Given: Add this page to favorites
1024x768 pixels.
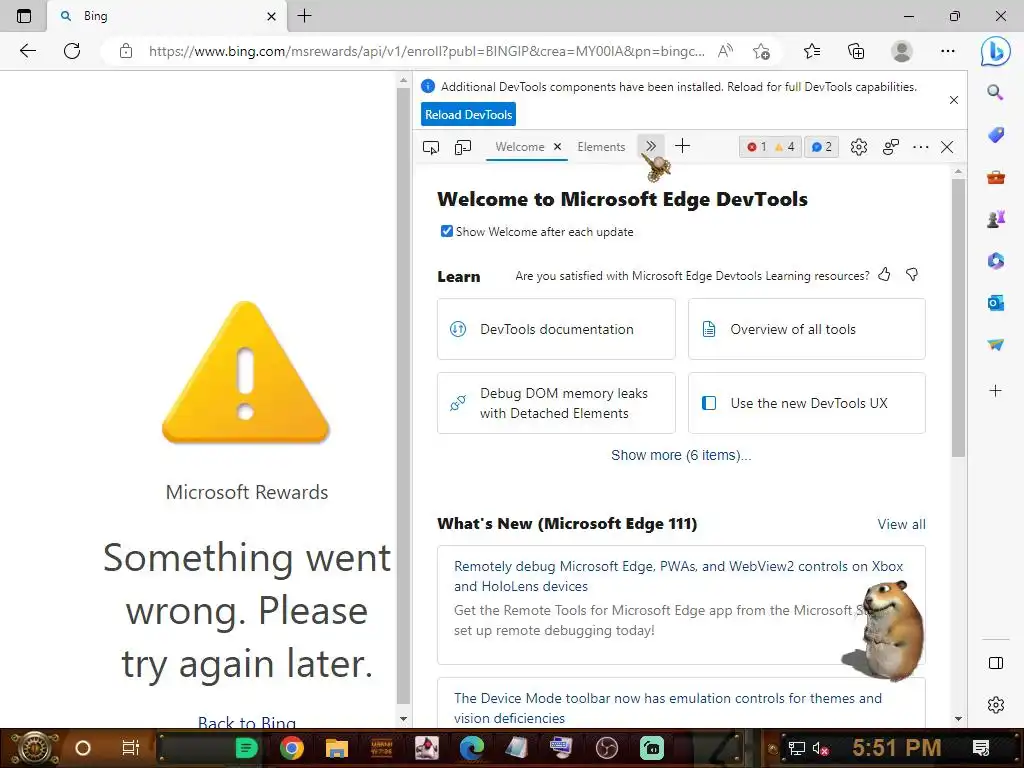Looking at the screenshot, I should coord(761,51).
